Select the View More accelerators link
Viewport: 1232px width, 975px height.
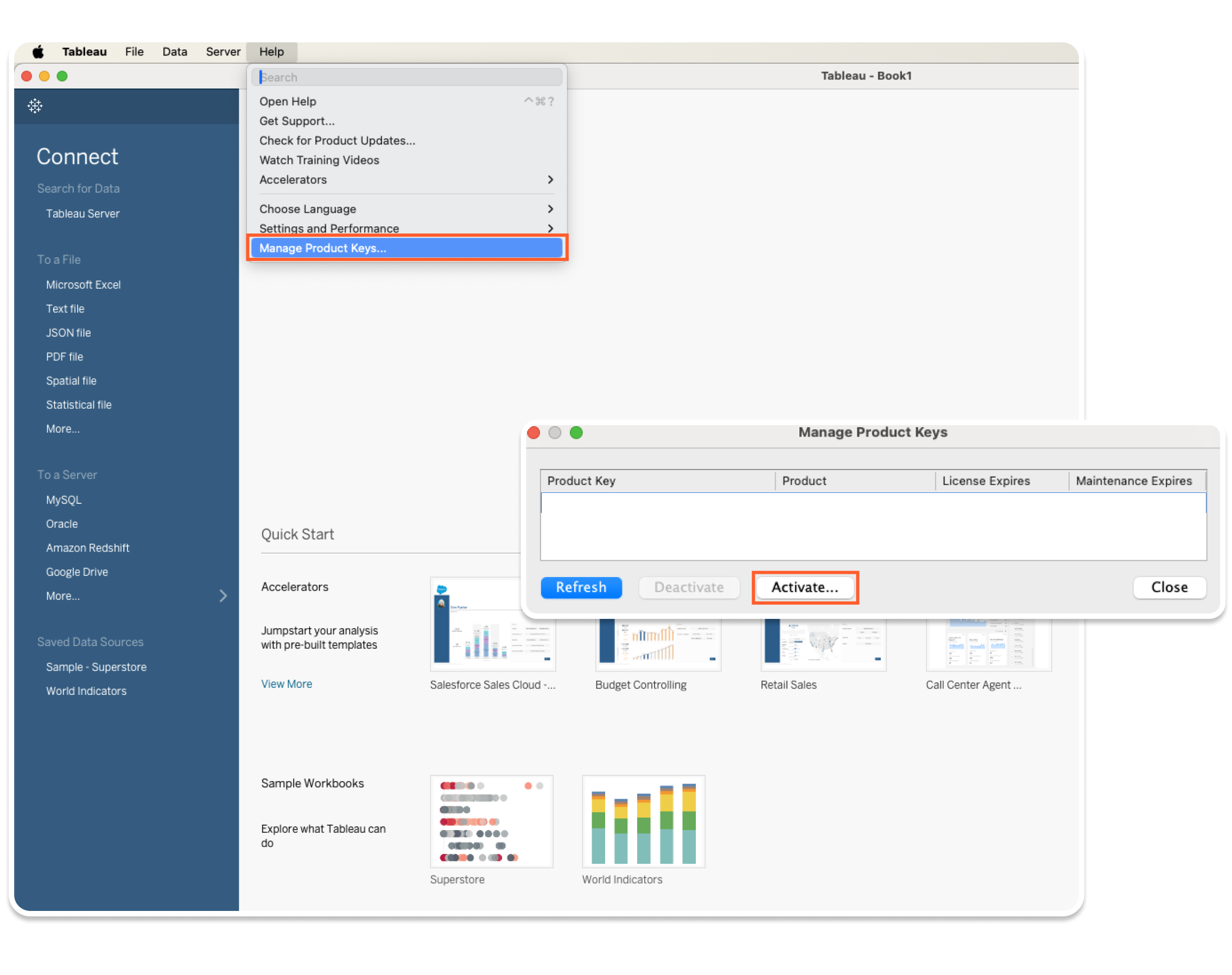click(287, 684)
